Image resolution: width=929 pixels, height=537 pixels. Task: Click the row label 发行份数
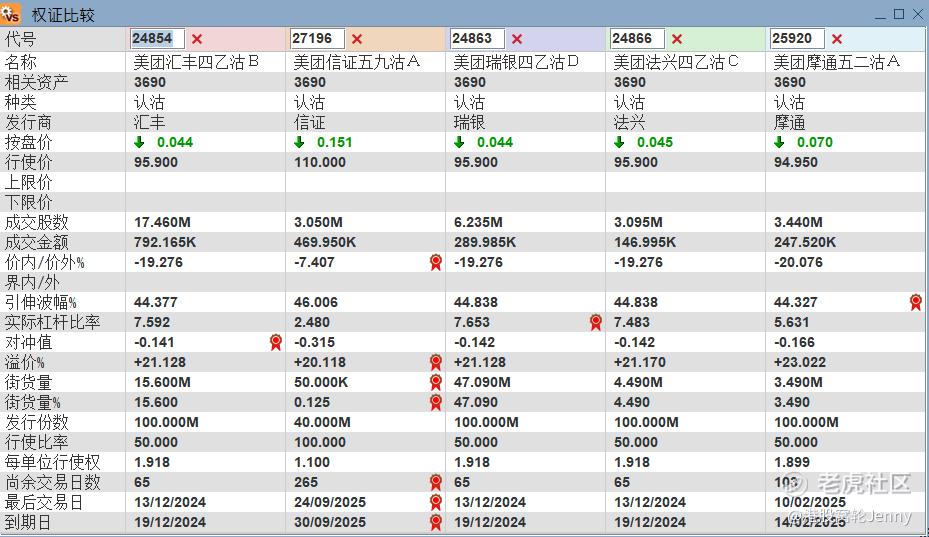pos(37,423)
